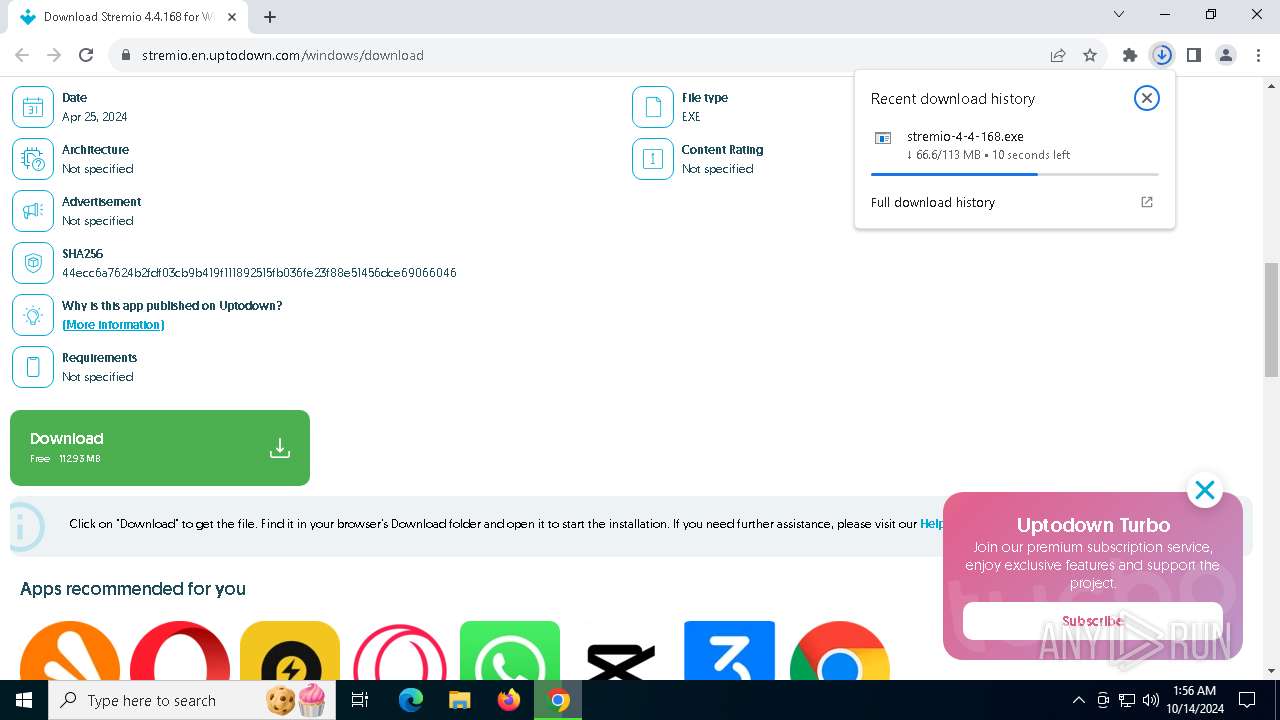Image resolution: width=1280 pixels, height=720 pixels.
Task: Click the page vertical scrollbar thumb
Action: (1271, 320)
